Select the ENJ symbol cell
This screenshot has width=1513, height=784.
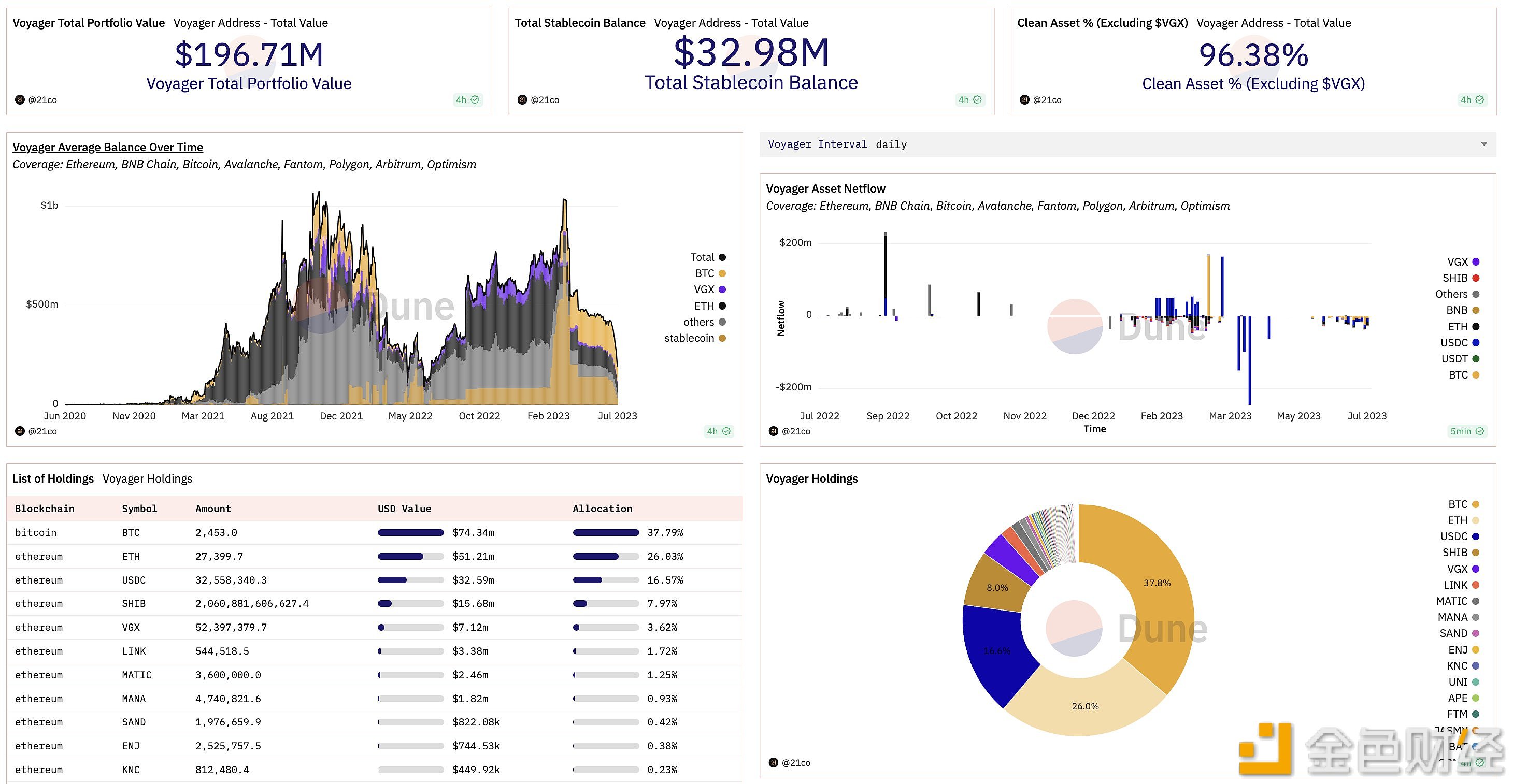coord(131,746)
